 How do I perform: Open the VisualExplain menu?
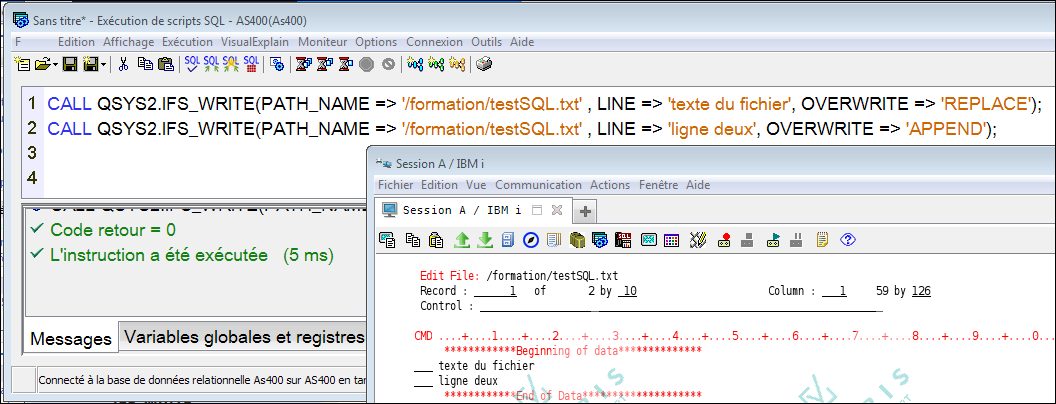255,42
